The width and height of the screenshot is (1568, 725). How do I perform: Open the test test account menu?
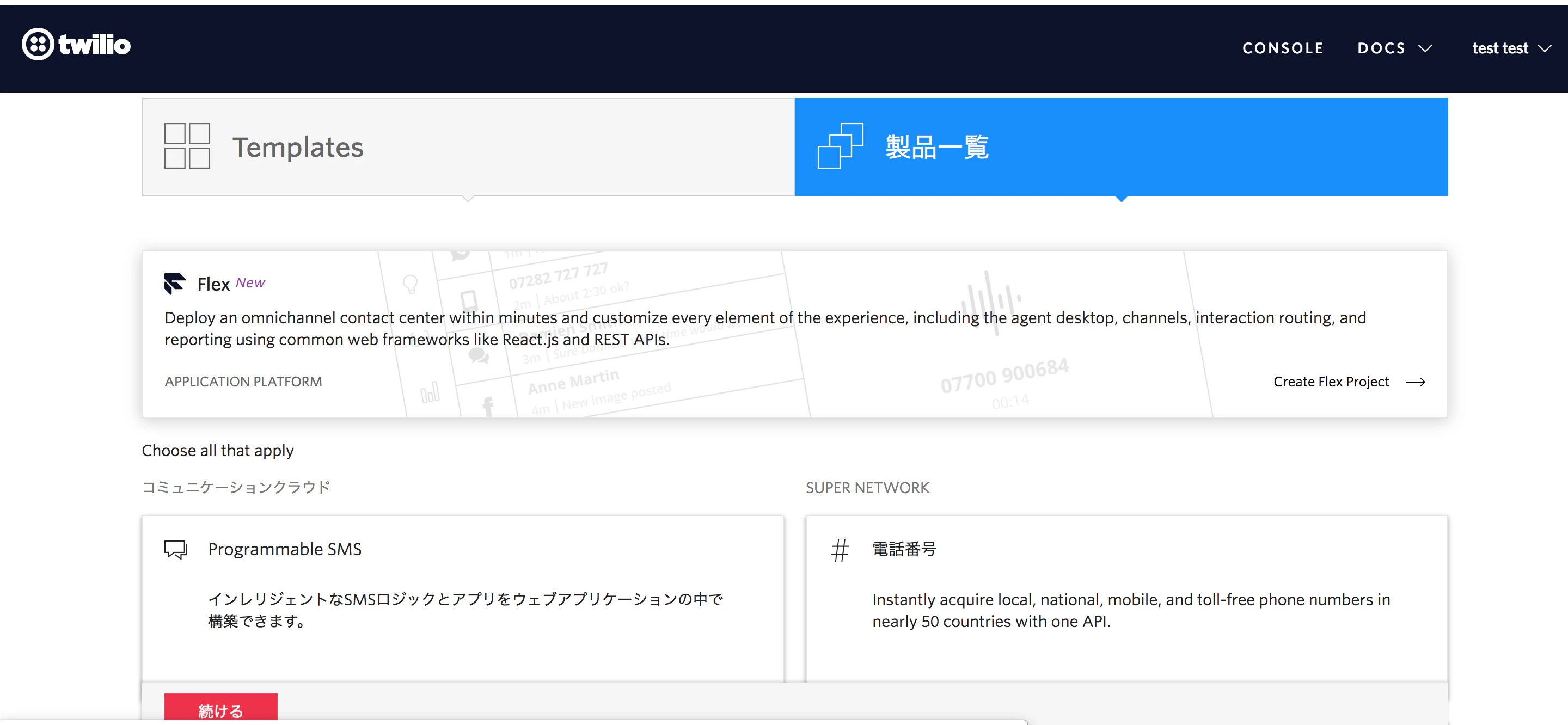click(x=1511, y=48)
